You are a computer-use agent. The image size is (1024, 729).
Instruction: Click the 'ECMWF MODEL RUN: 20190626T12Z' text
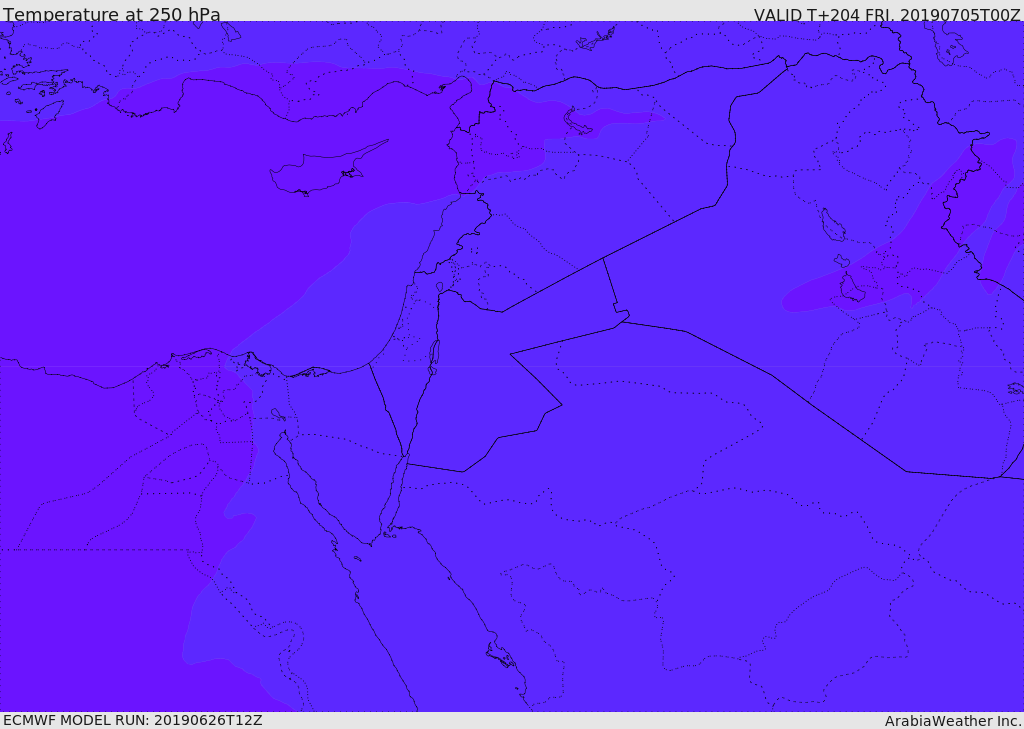[133, 720]
